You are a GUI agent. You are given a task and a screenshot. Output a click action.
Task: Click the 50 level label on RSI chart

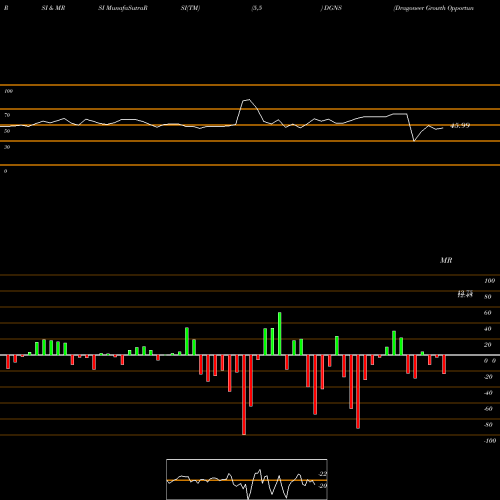click(x=7, y=131)
